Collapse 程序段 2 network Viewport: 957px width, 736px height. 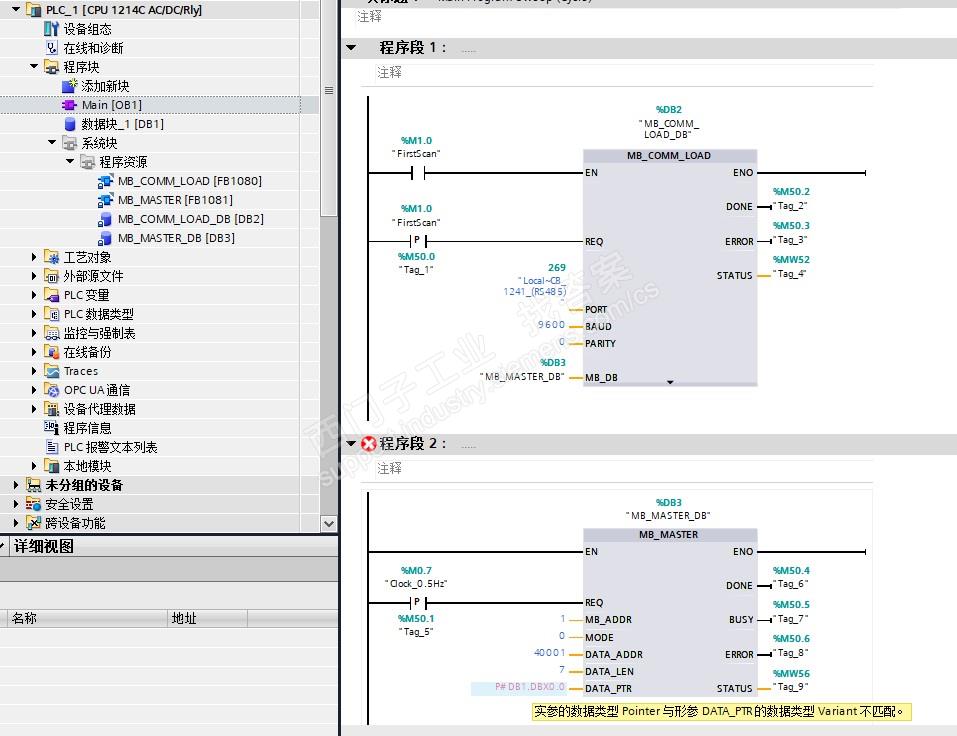point(351,443)
